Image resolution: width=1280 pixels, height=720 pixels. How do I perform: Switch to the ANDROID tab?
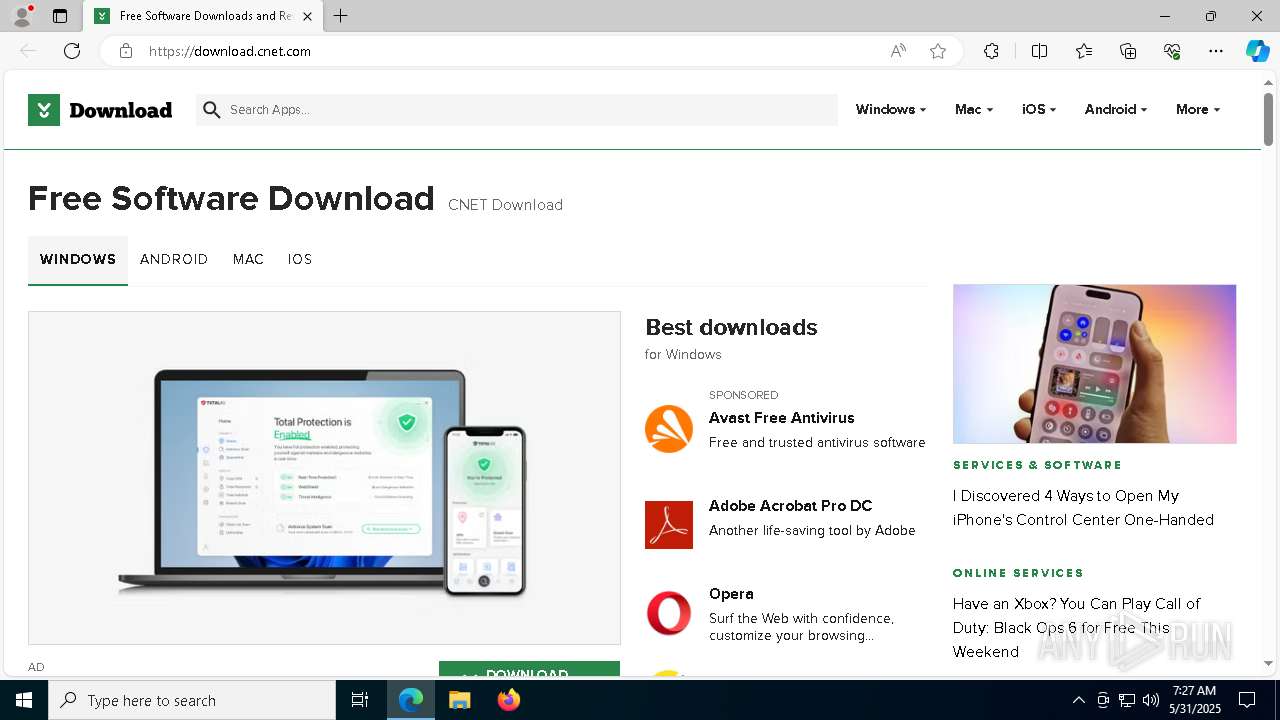[174, 259]
